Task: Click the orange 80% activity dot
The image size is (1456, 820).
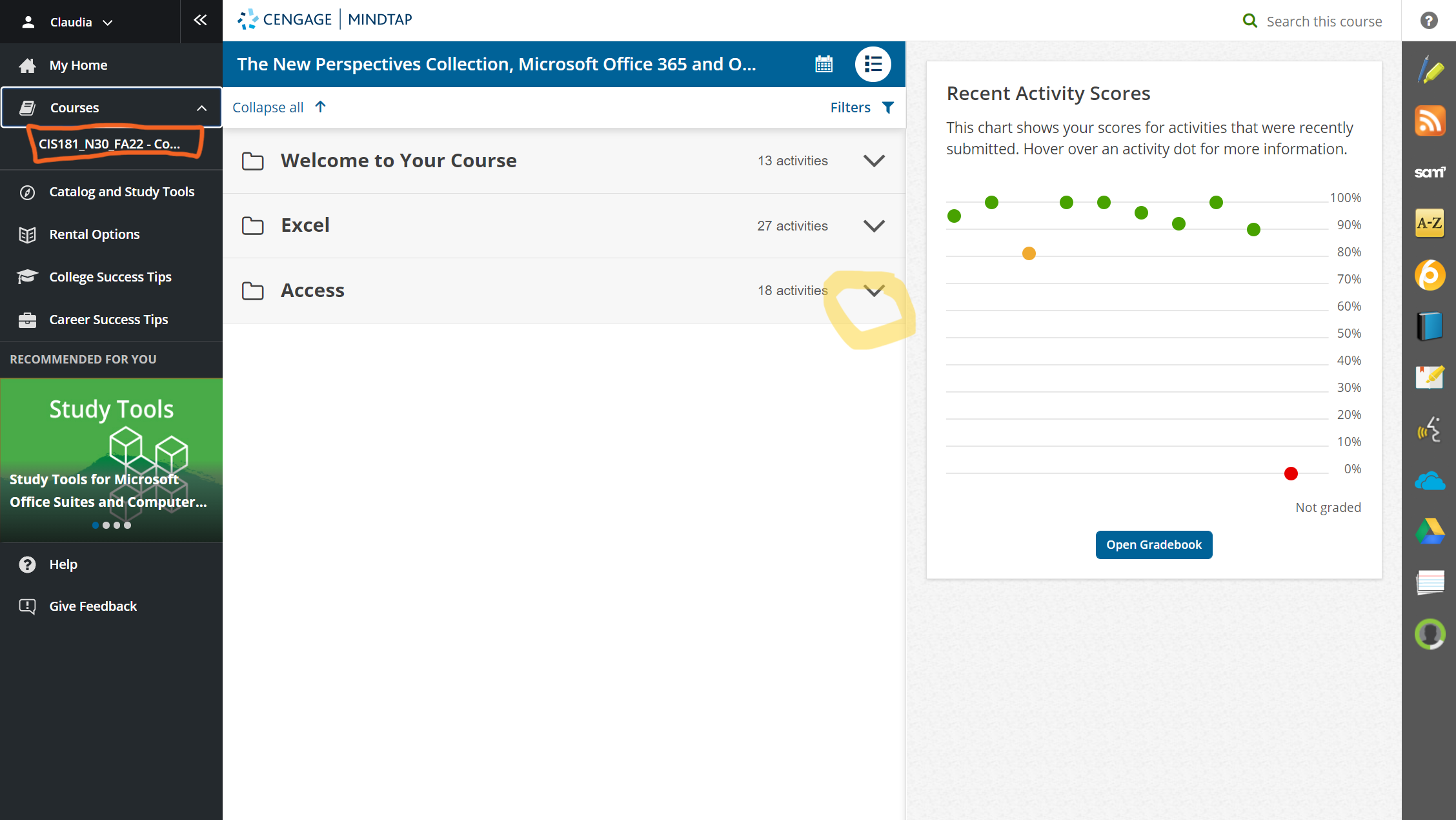Action: [1029, 253]
